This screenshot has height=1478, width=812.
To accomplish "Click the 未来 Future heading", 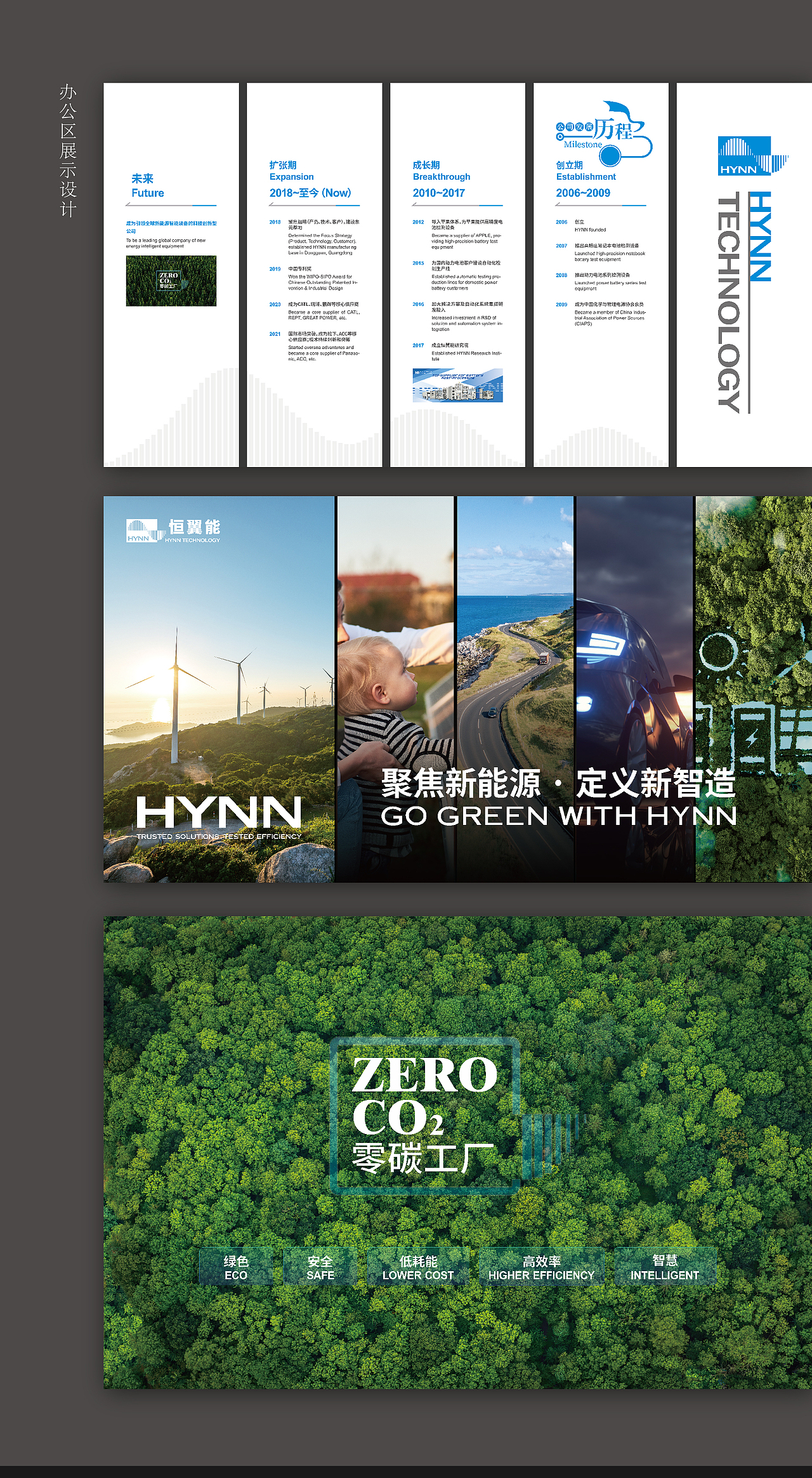I will [147, 185].
